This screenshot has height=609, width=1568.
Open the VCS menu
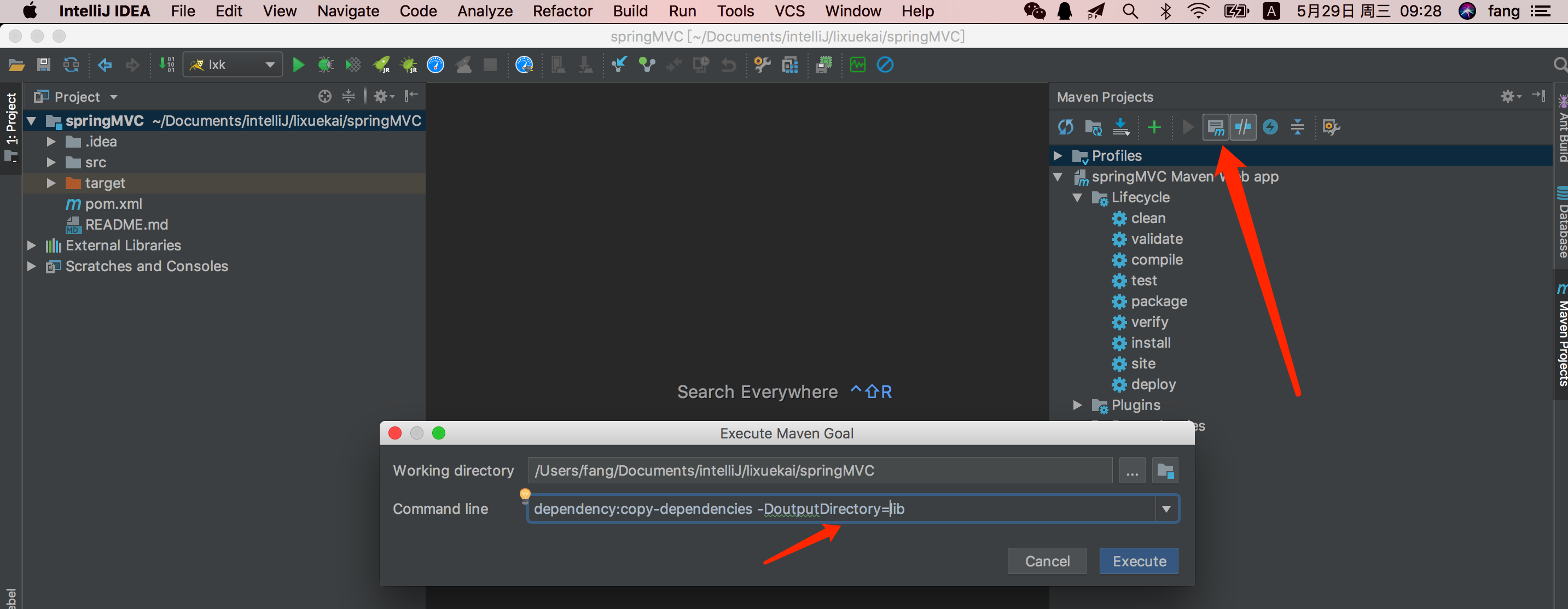[x=789, y=11]
